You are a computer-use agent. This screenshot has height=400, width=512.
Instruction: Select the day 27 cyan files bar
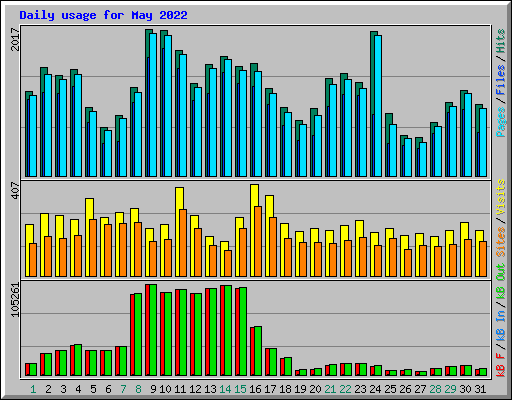click(x=423, y=160)
